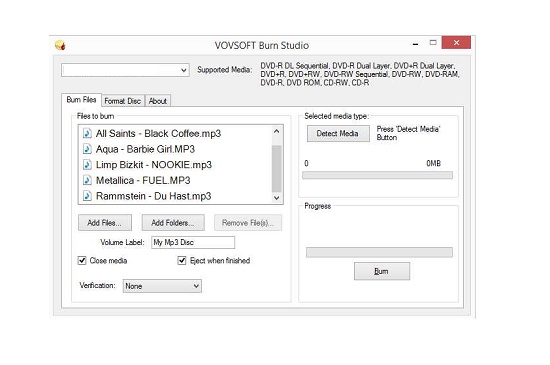Select All Saints - Black Coffee.mp3
This screenshot has height=365, width=550.
[159, 134]
